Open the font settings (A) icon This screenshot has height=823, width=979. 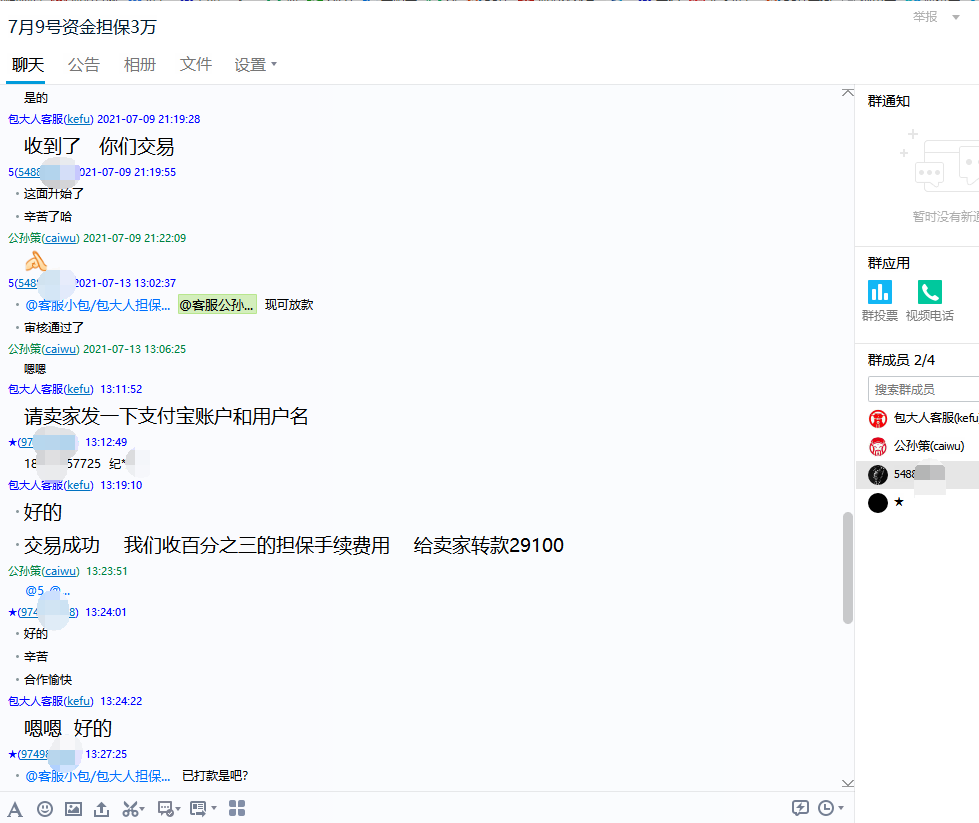[x=15, y=808]
